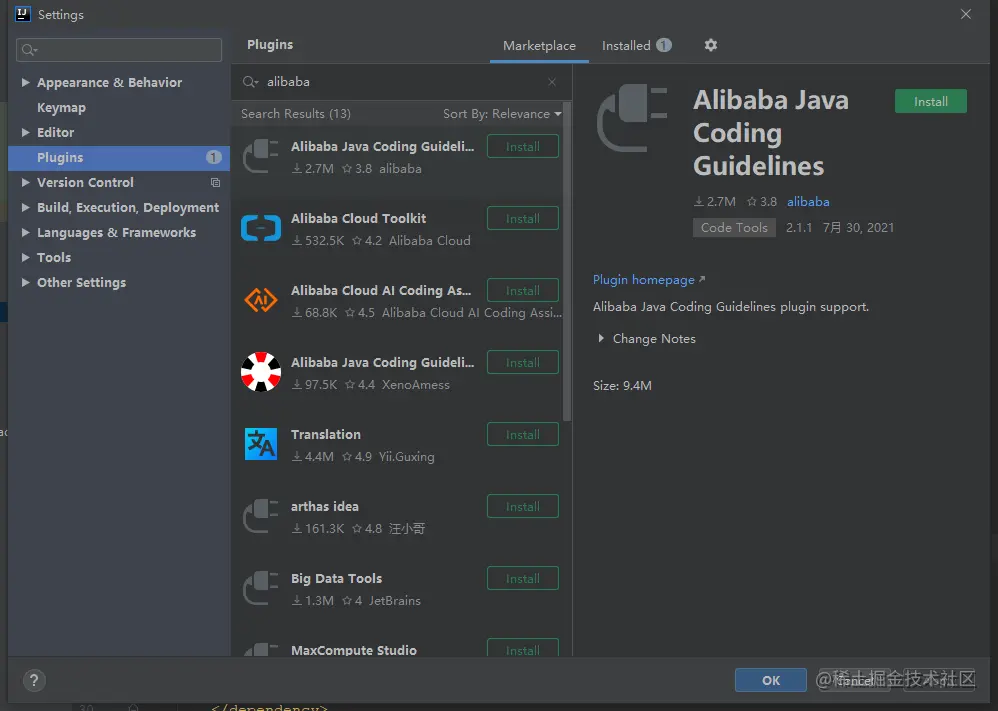998x711 pixels.
Task: Click the Translation plugin icon
Action: (x=261, y=444)
